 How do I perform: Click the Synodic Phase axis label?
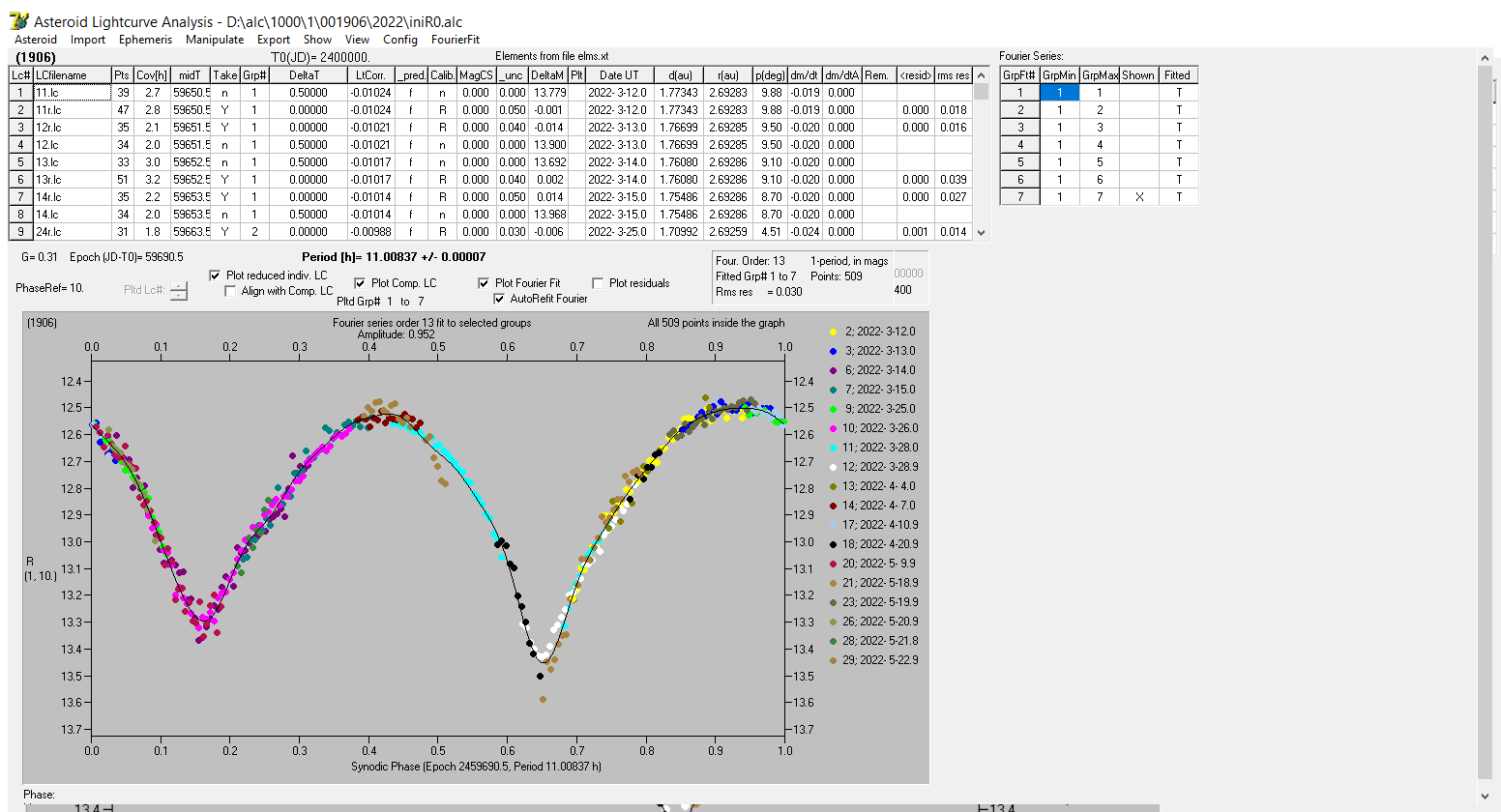(x=476, y=767)
